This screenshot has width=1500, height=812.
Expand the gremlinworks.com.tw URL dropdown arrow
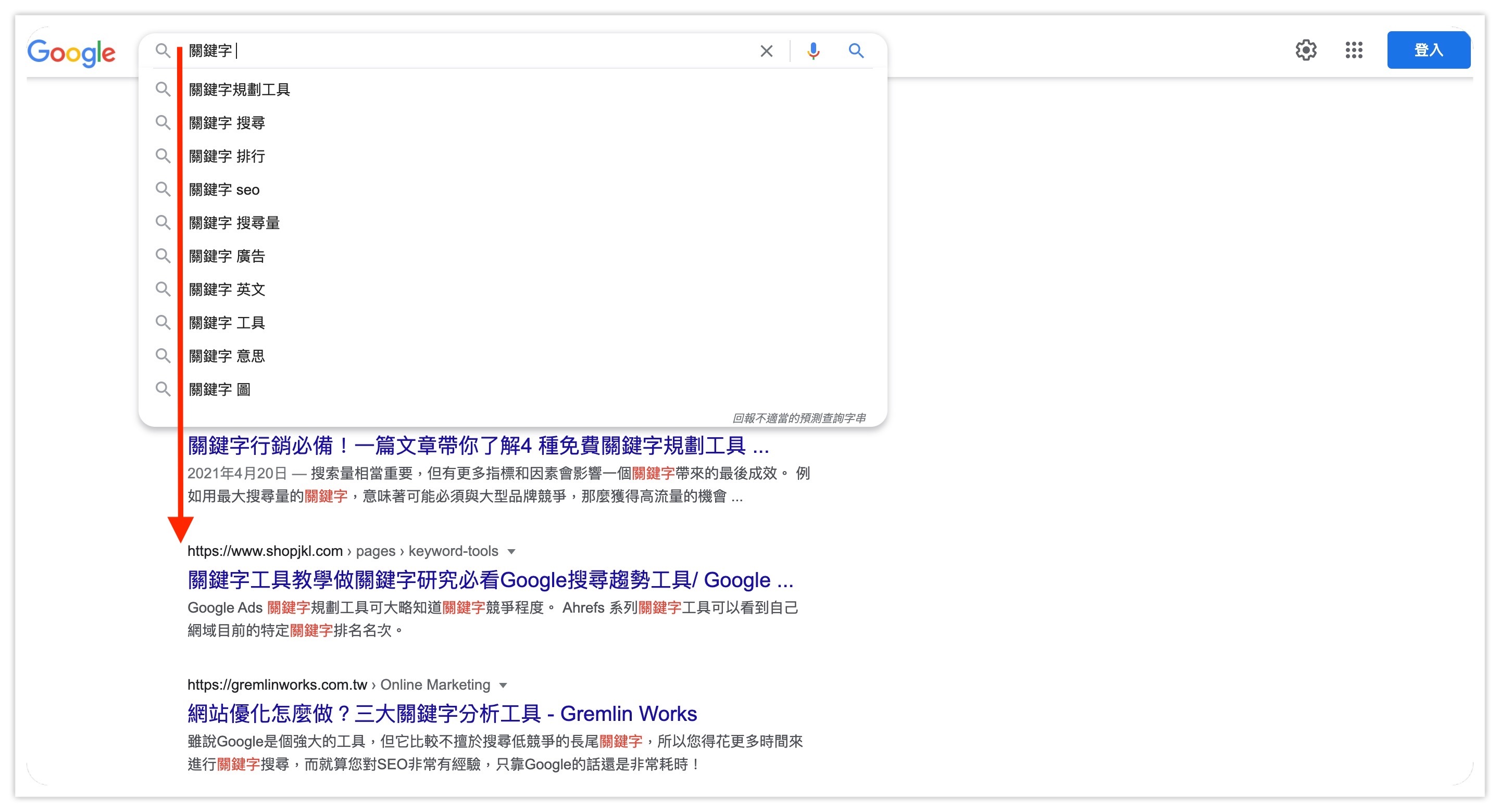click(503, 685)
